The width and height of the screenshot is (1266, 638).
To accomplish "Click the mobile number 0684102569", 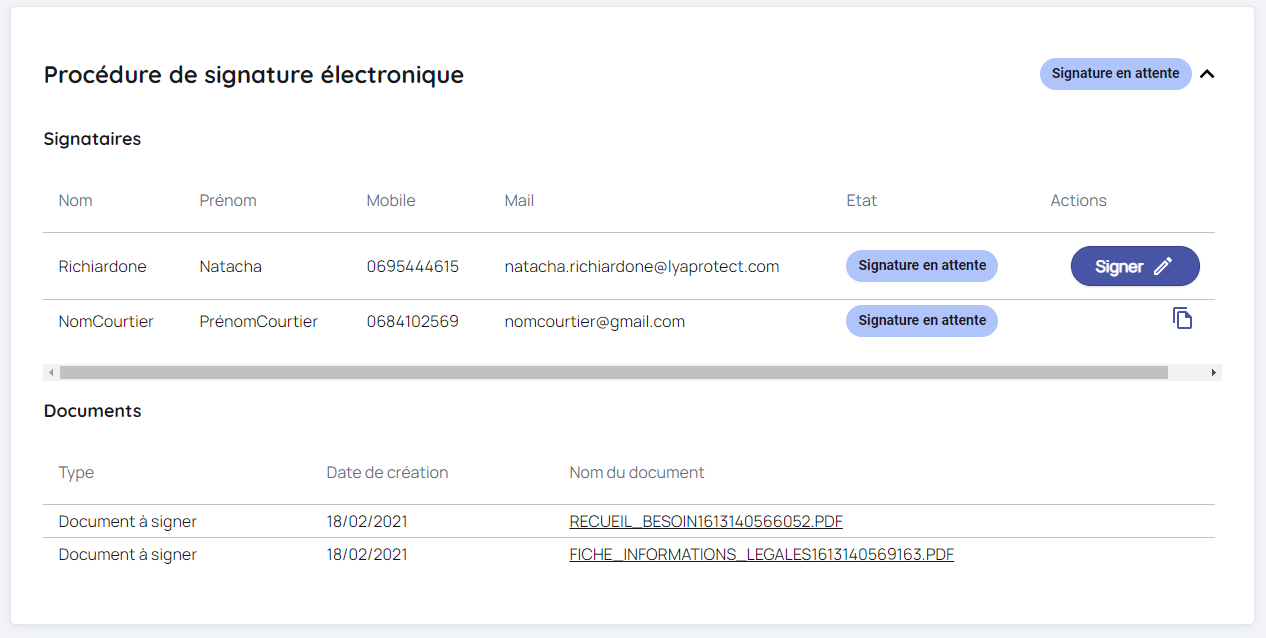I will click(x=412, y=321).
